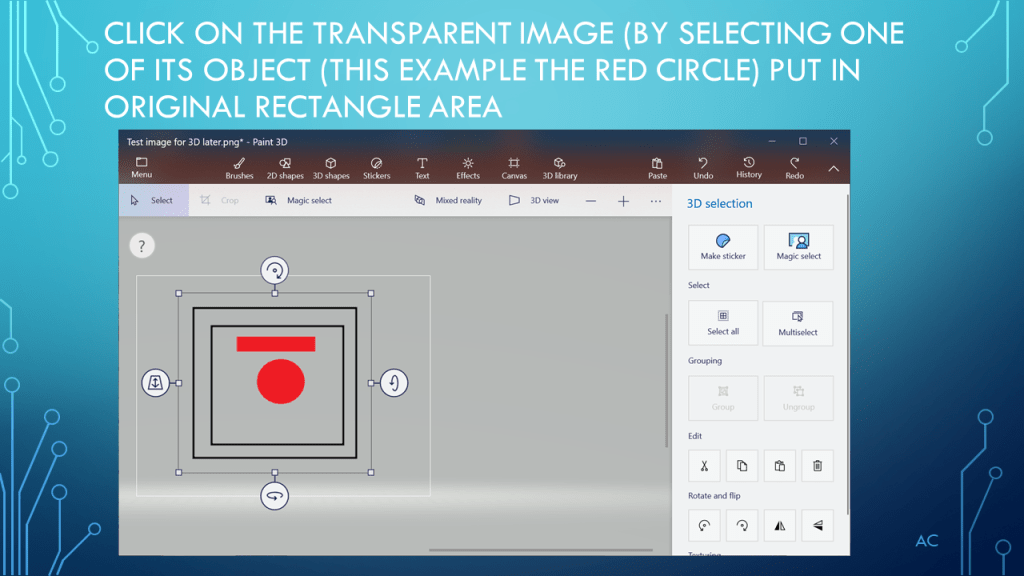Open the three-dot more options menu
1024x576 pixels.
click(655, 201)
